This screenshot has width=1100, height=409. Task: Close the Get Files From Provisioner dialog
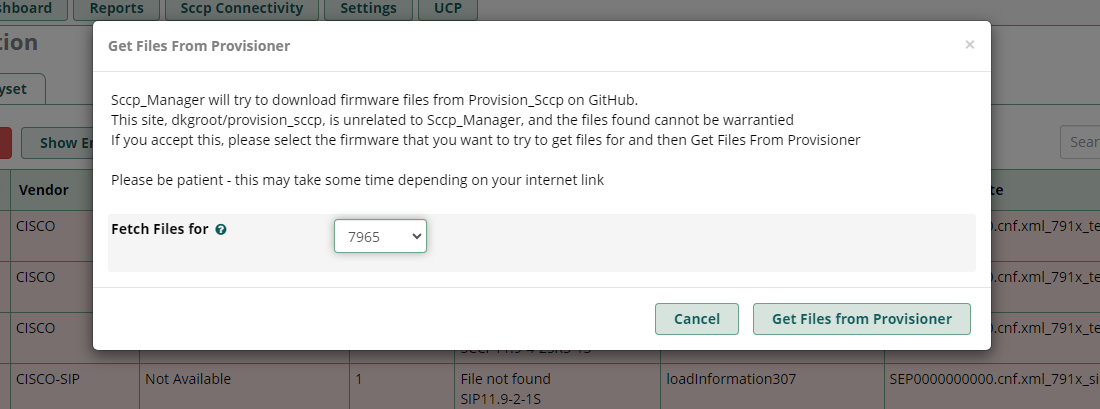point(970,45)
